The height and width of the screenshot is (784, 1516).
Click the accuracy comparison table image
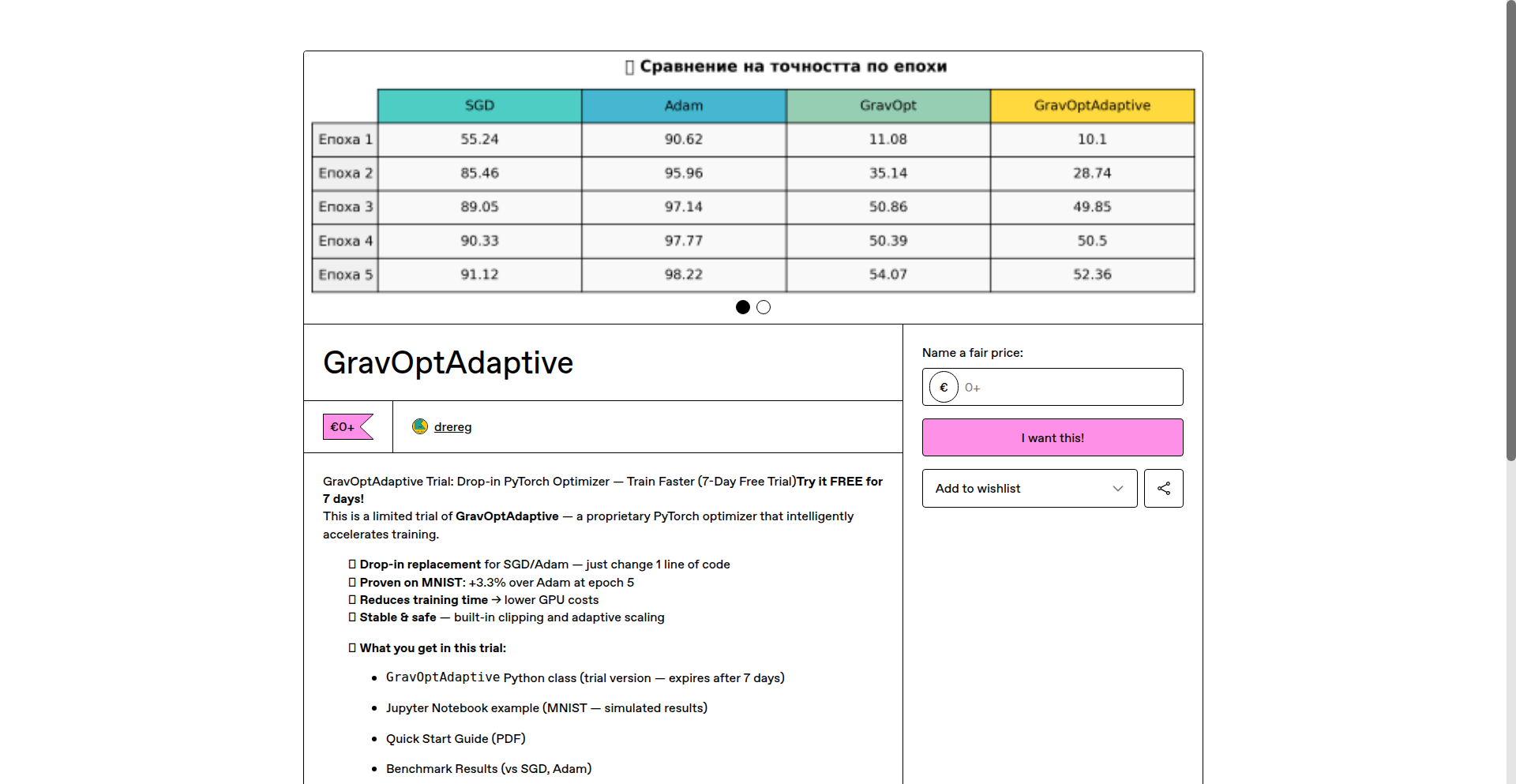click(x=753, y=176)
